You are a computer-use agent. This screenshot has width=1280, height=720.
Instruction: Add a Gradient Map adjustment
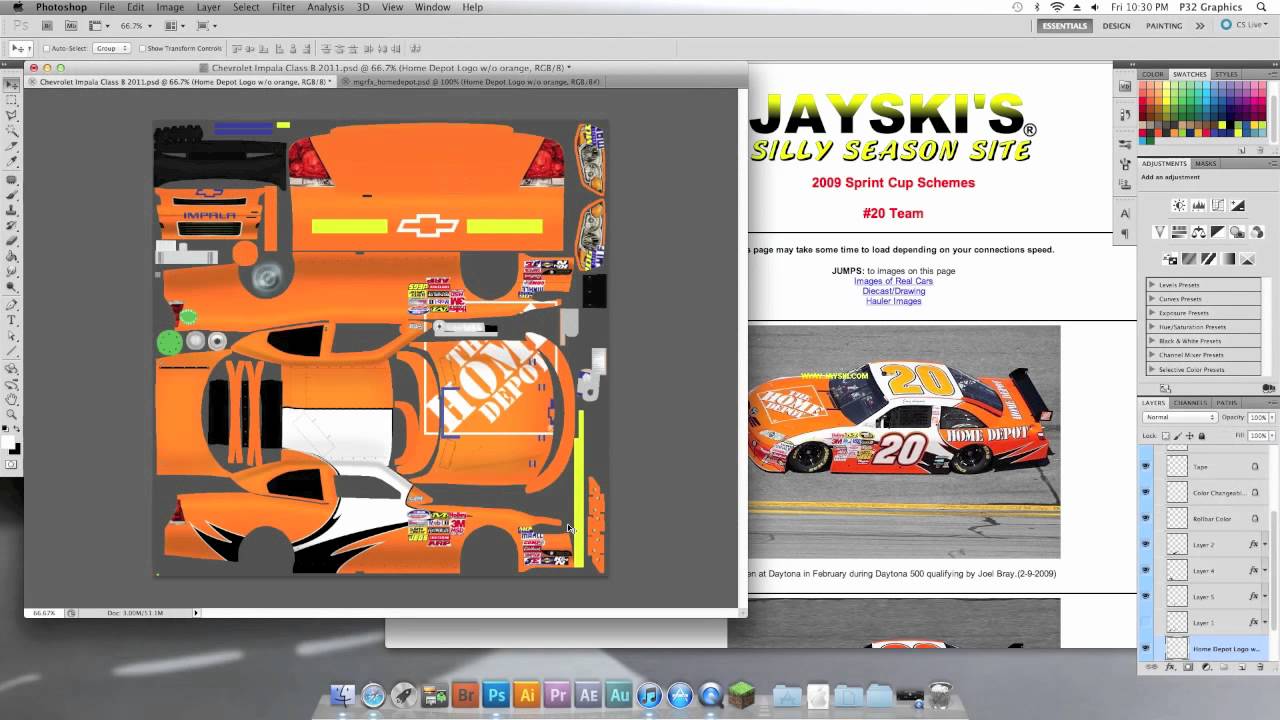click(1228, 259)
